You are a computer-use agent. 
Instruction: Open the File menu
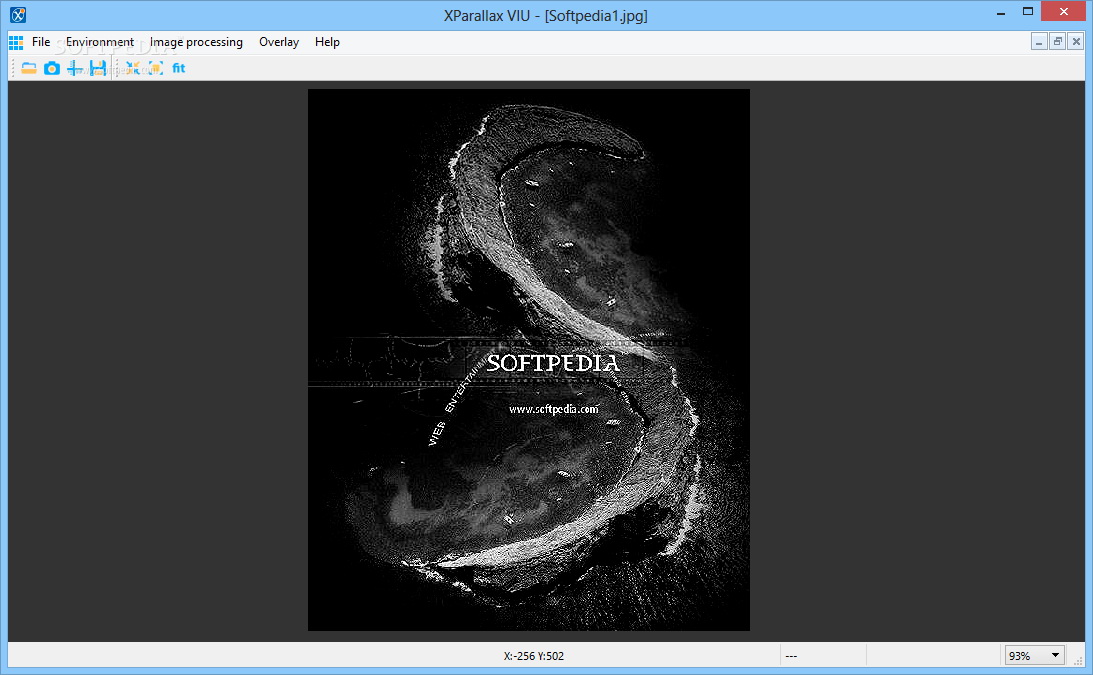tap(40, 42)
